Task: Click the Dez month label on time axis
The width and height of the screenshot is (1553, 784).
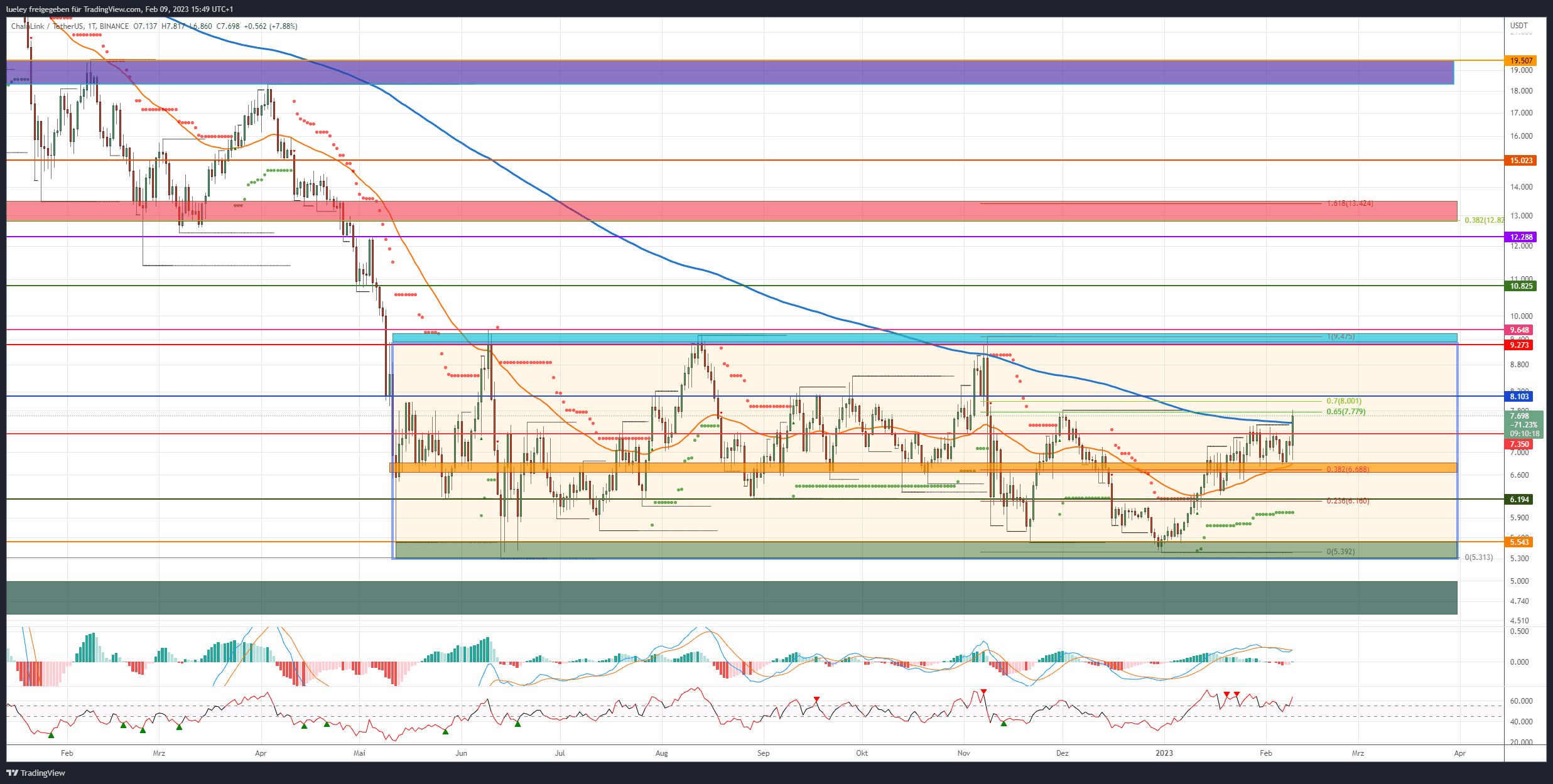Action: click(x=1062, y=753)
